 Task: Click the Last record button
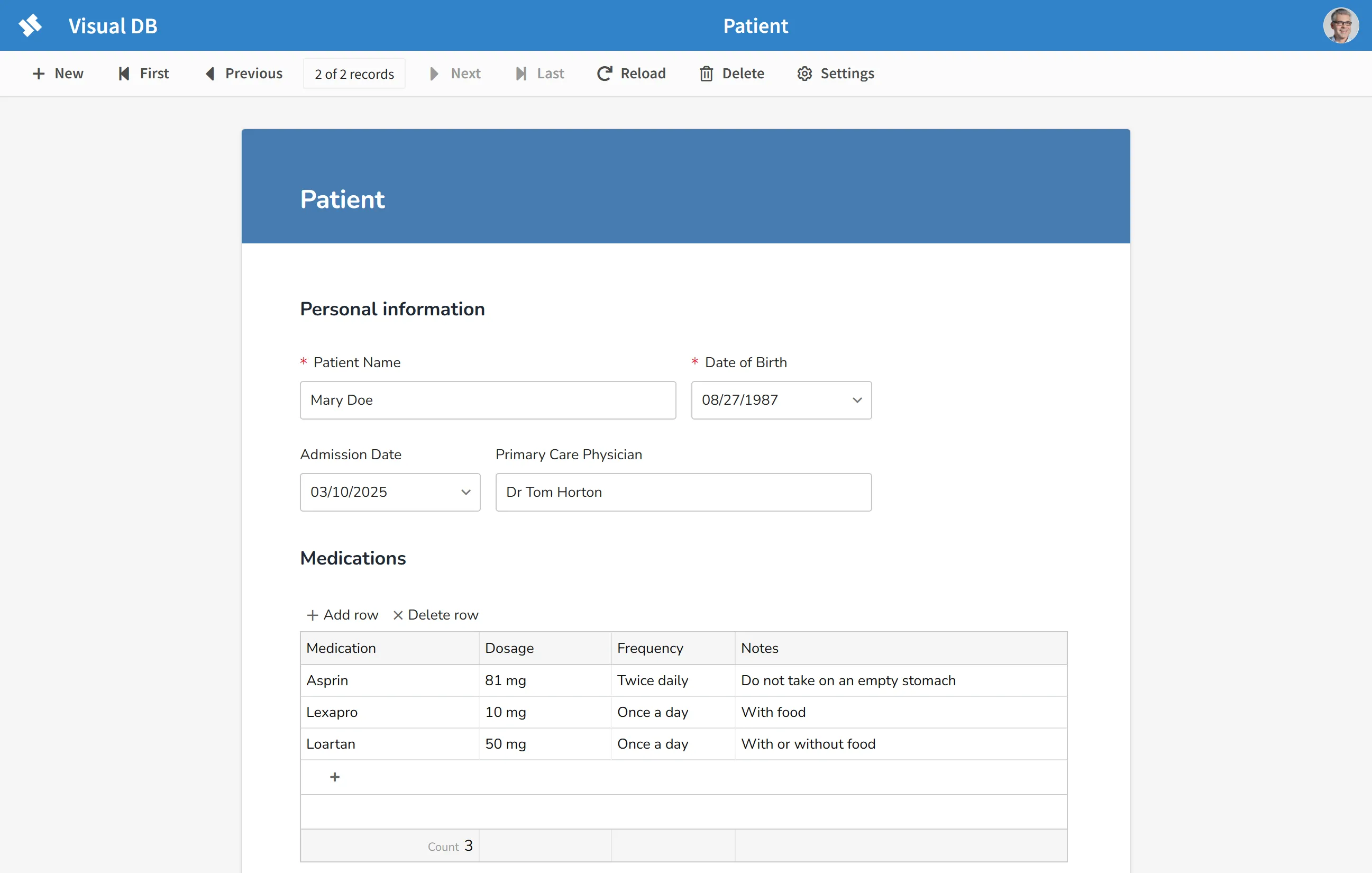point(539,74)
